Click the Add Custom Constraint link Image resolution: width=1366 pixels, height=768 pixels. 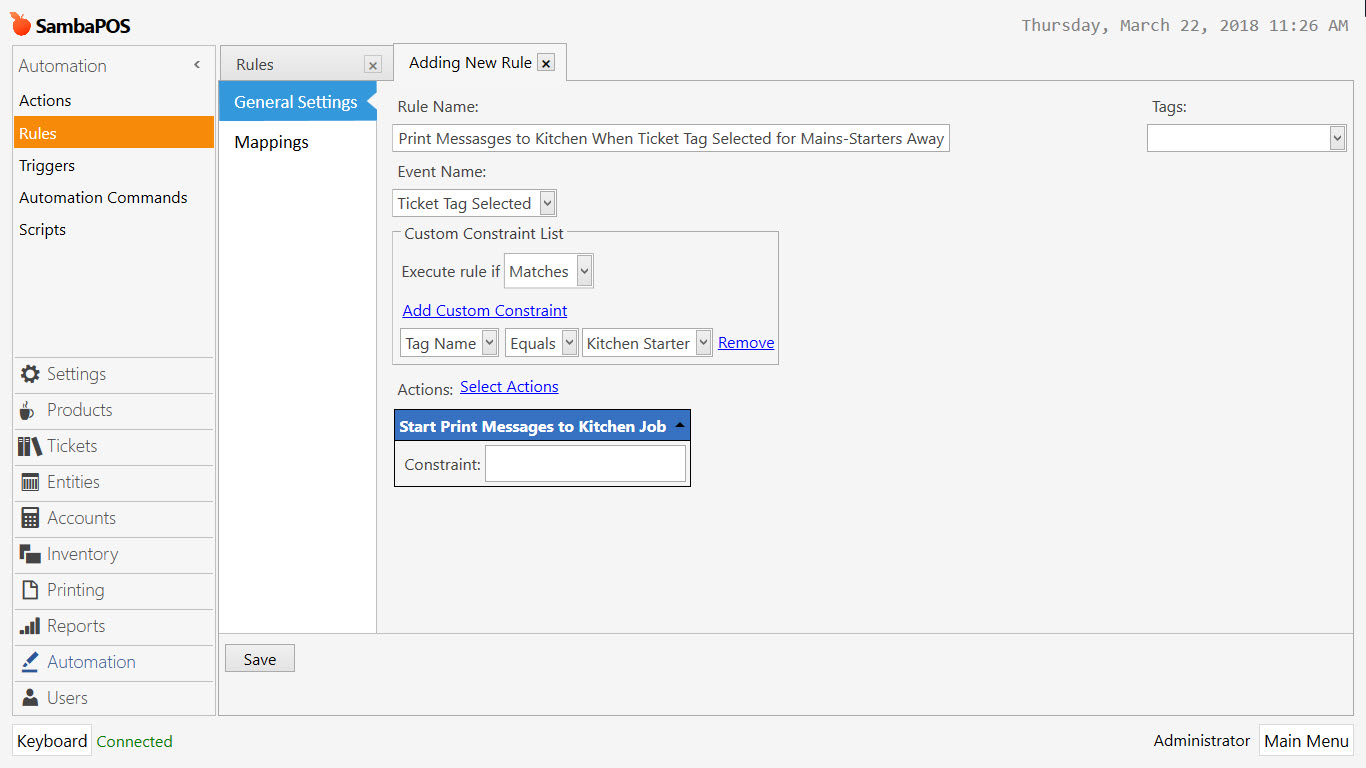click(484, 311)
